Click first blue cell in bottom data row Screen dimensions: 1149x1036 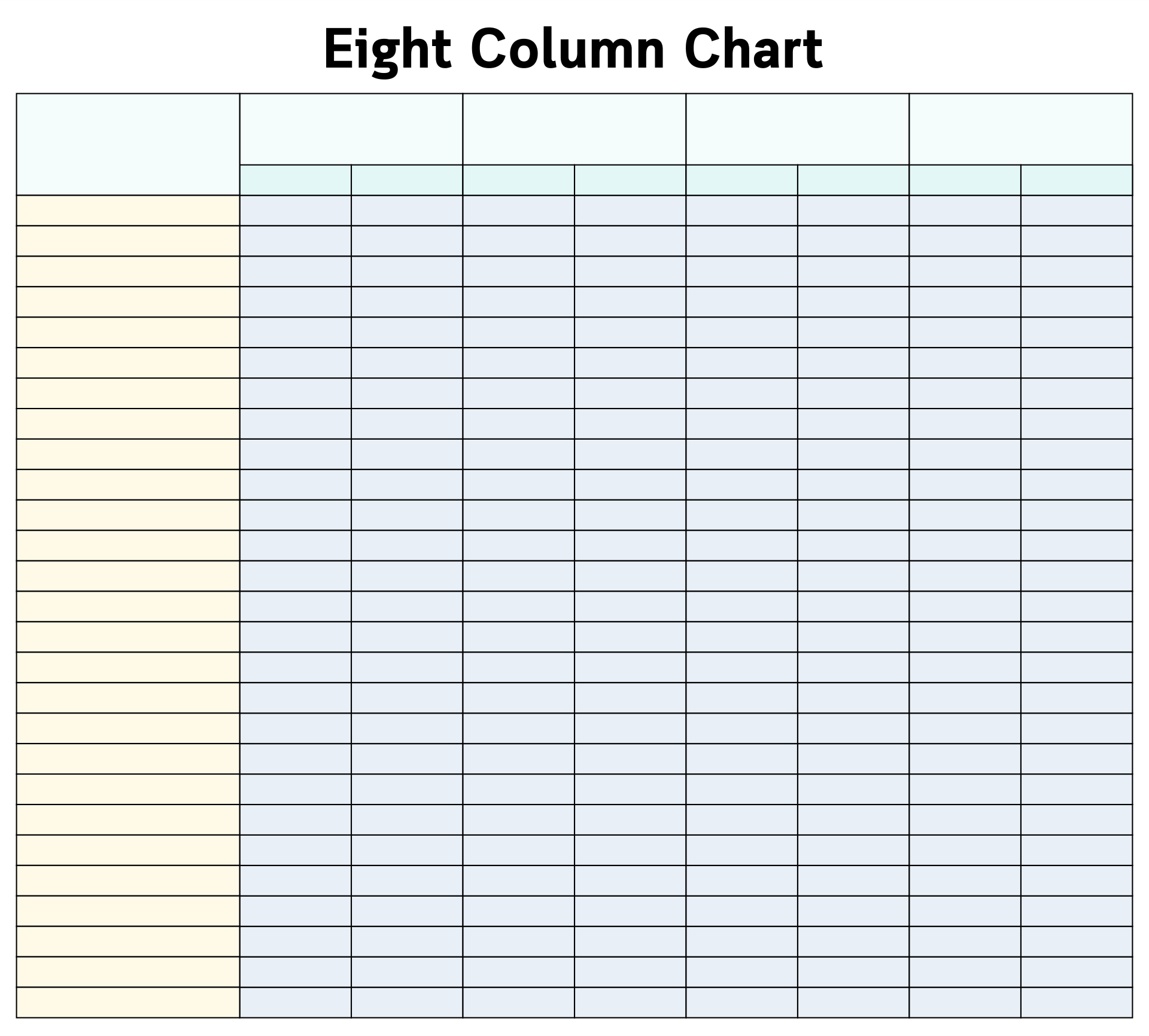click(296, 1003)
